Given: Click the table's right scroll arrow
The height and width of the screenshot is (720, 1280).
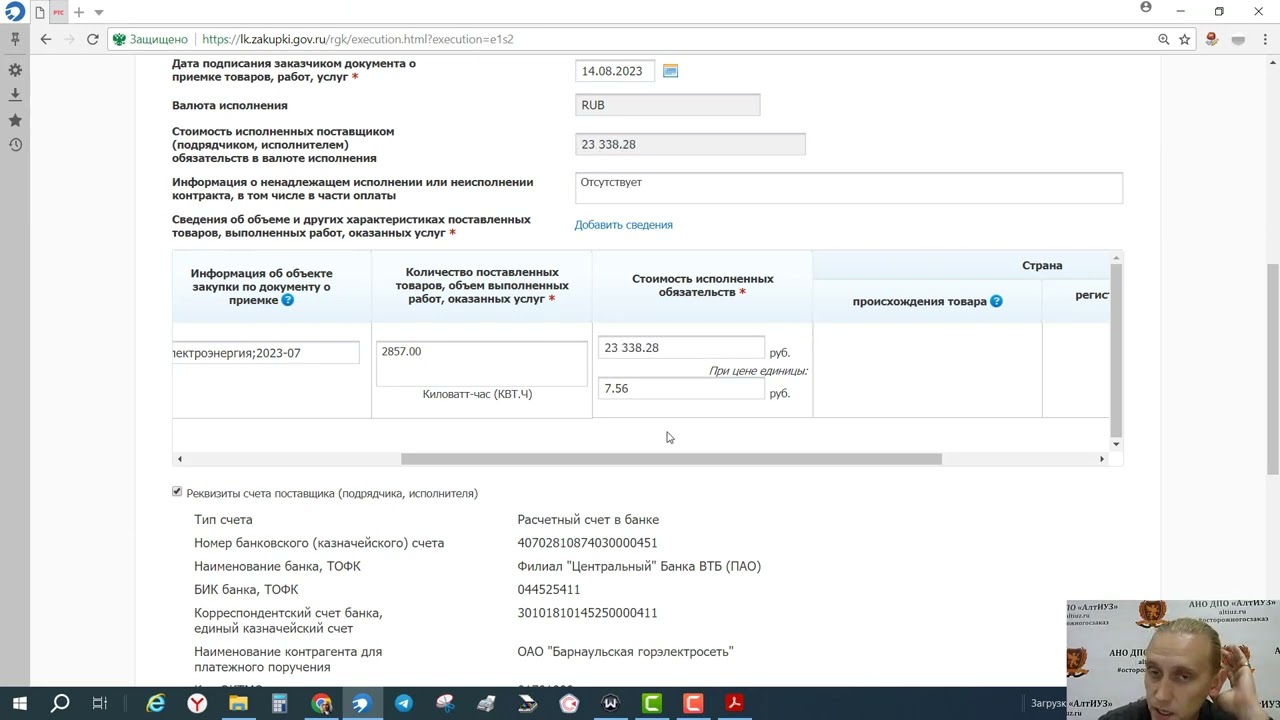Looking at the screenshot, I should point(1102,459).
